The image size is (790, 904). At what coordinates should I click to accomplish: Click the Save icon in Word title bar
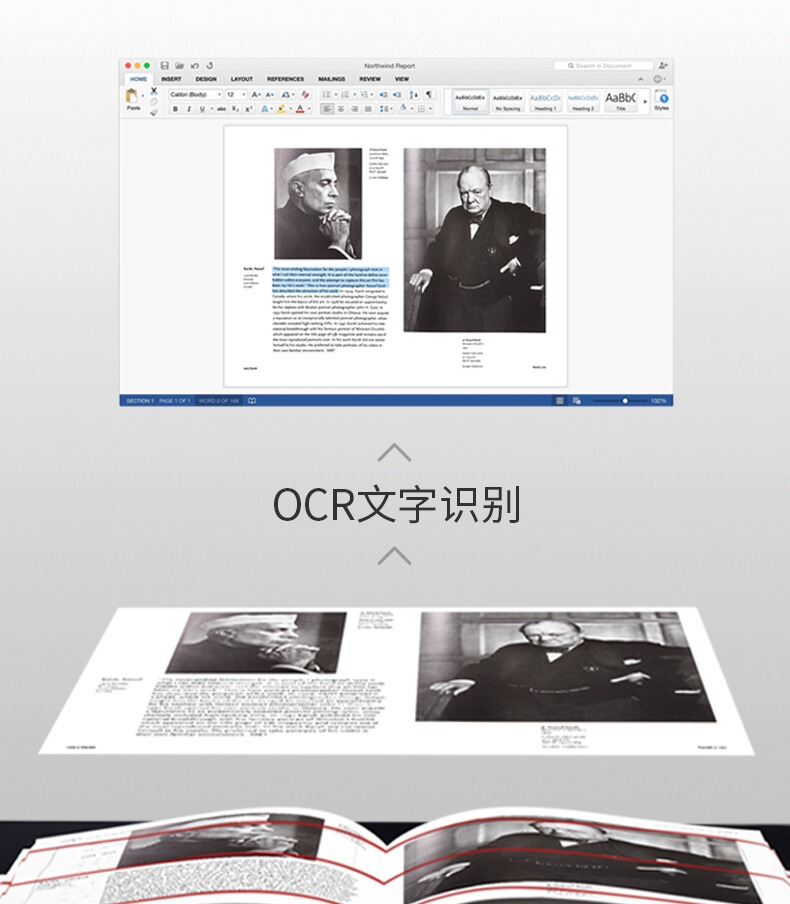coord(164,66)
